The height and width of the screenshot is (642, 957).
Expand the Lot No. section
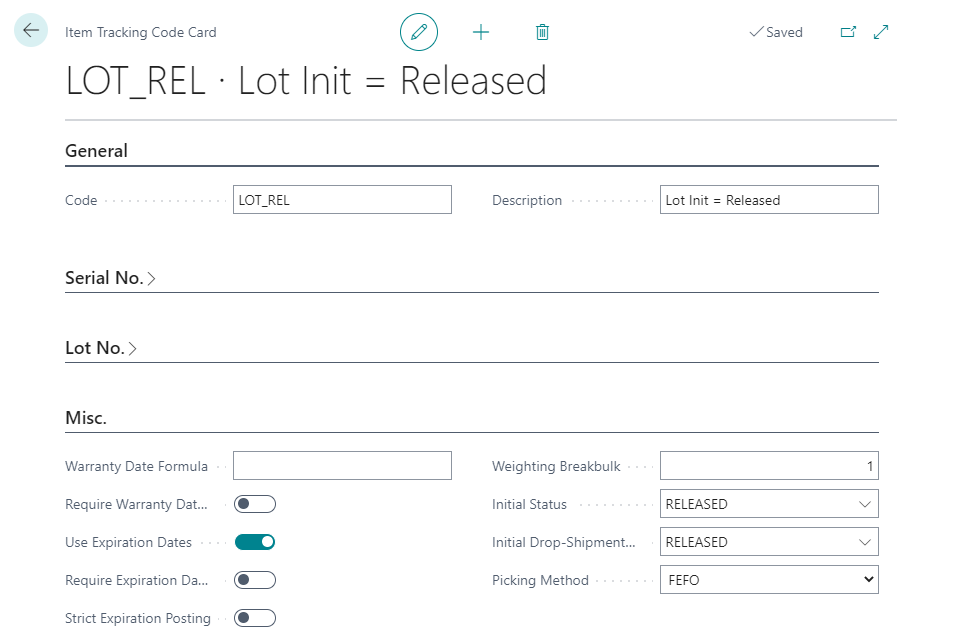(x=101, y=348)
